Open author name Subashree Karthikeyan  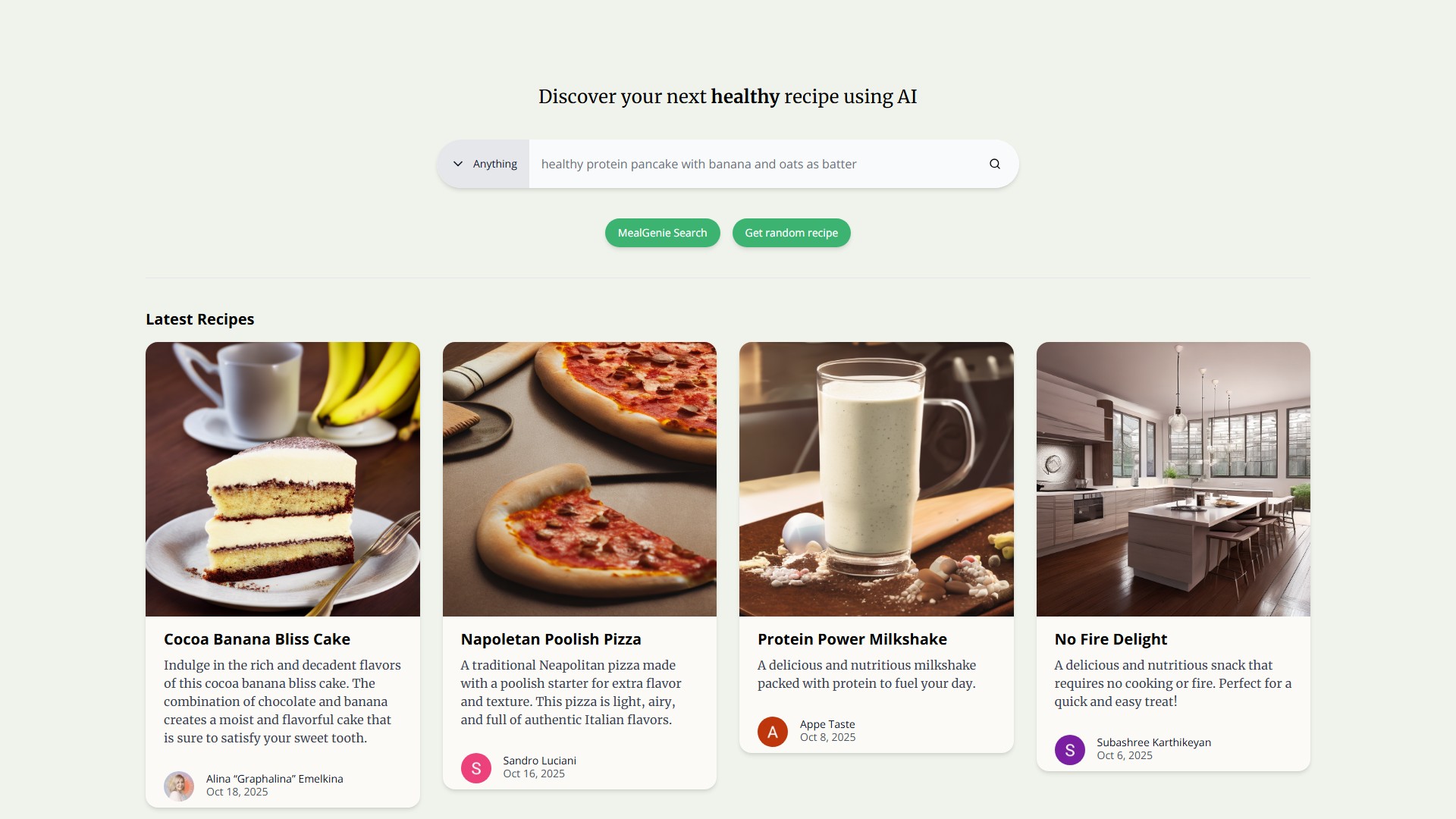pos(1153,742)
